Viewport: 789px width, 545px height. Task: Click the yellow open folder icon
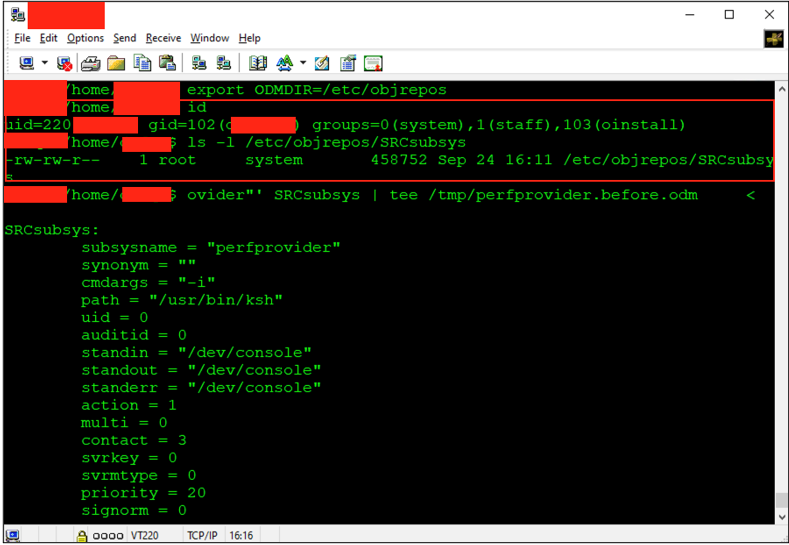116,63
